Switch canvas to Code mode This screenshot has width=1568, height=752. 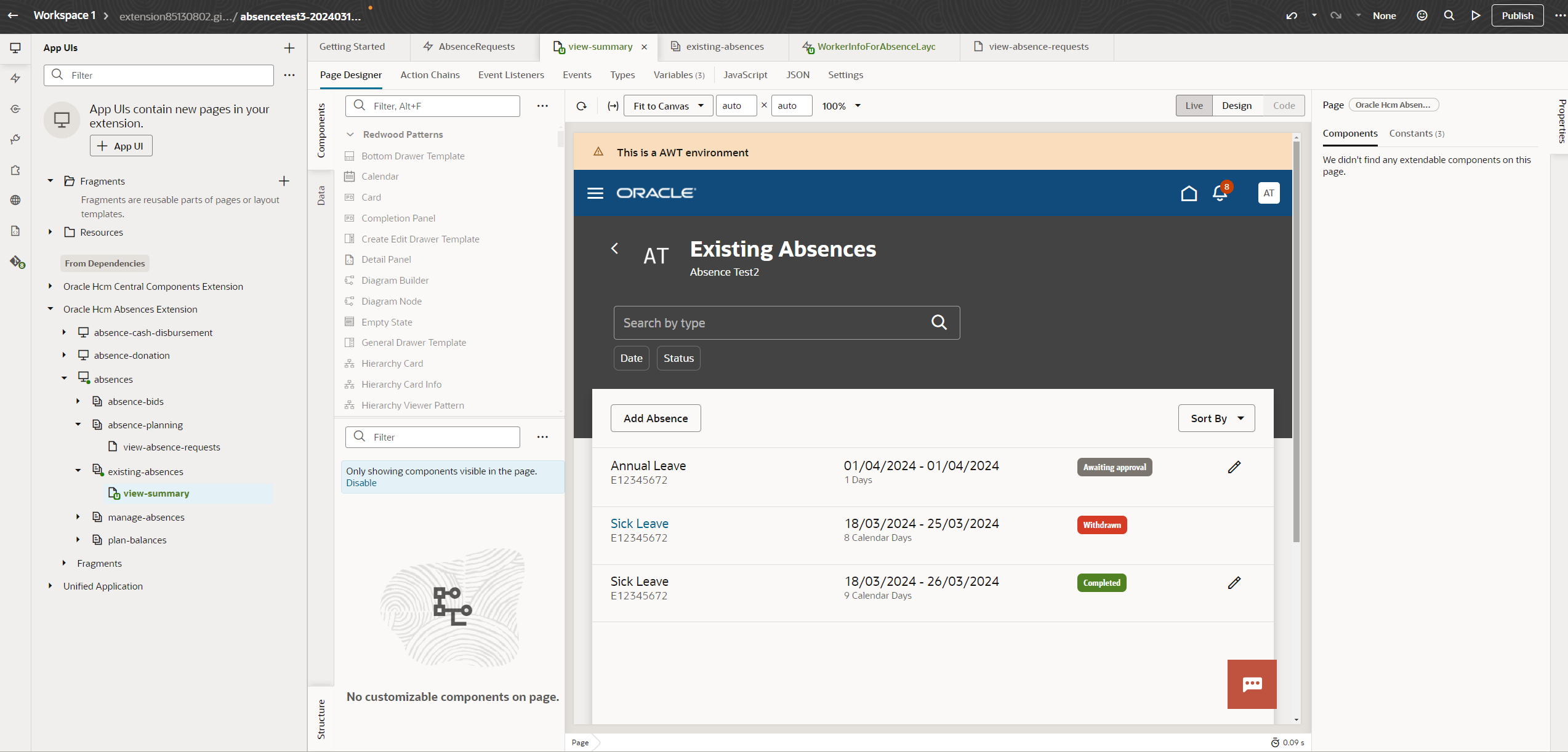(1284, 106)
